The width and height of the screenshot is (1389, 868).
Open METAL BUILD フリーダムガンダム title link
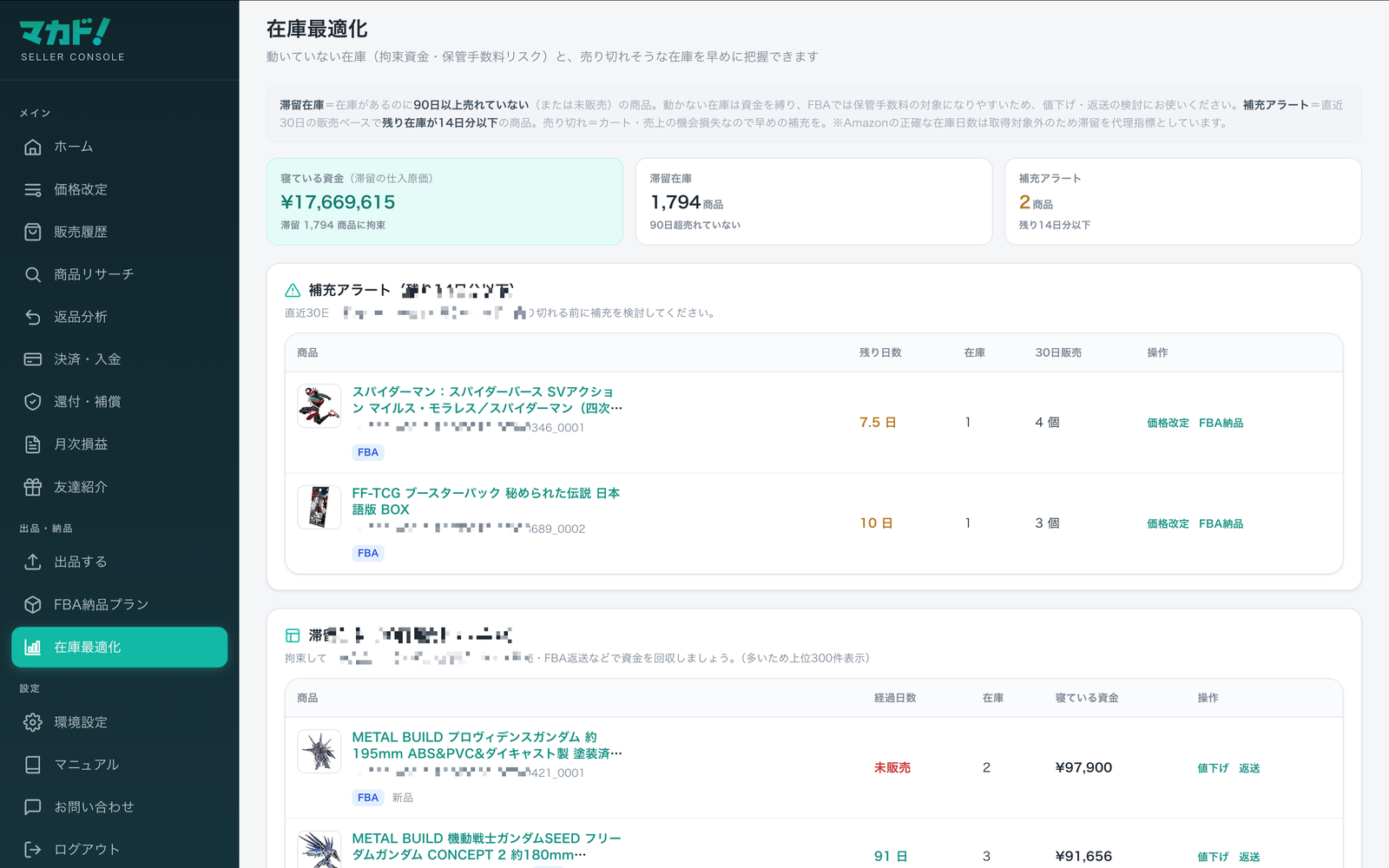487,846
